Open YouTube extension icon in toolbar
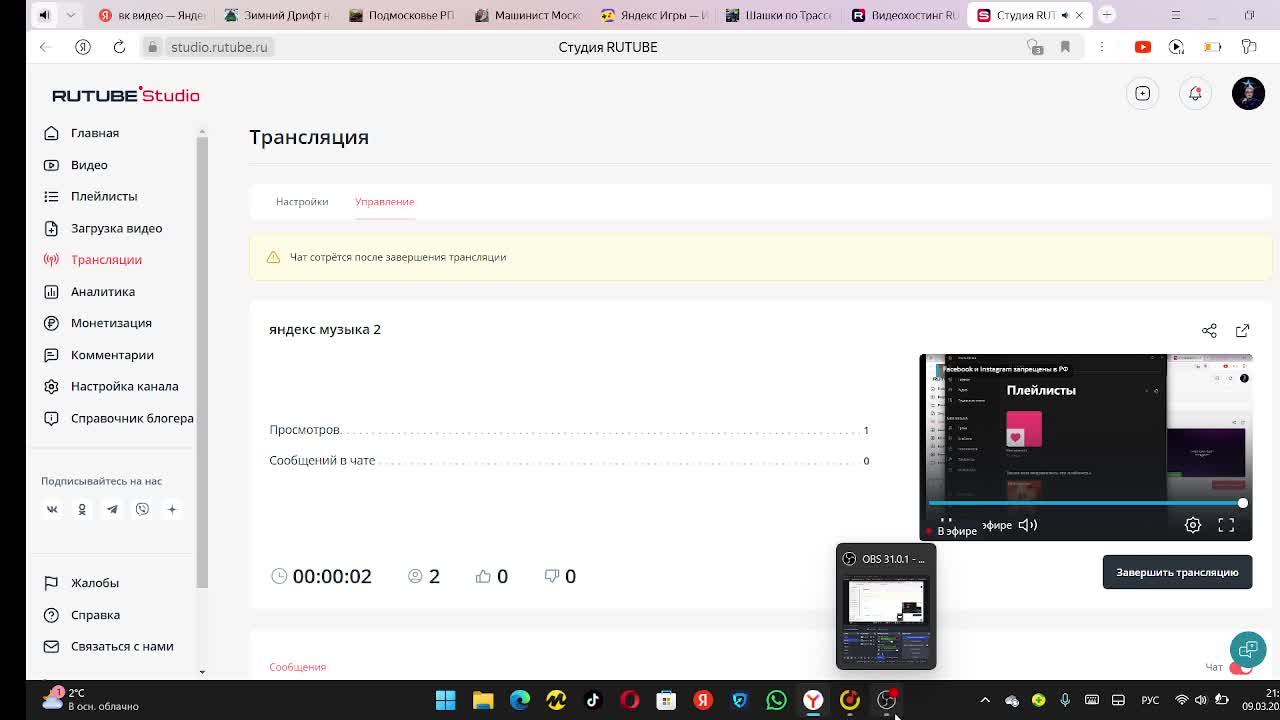This screenshot has width=1280, height=720. (x=1143, y=47)
